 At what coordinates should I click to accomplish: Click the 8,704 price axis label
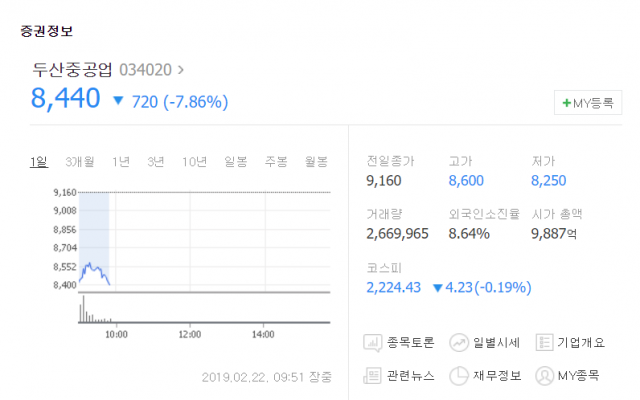coord(65,248)
